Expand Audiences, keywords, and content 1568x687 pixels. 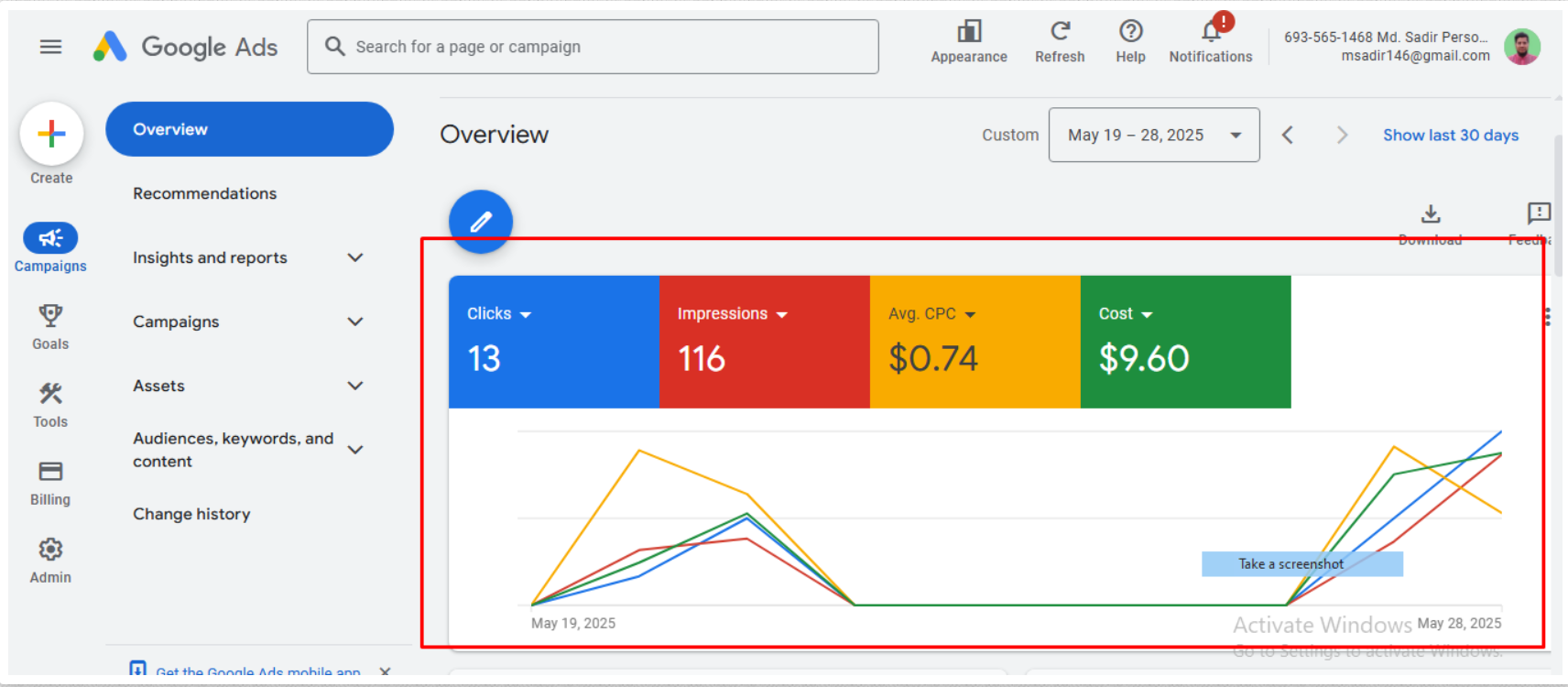(355, 450)
